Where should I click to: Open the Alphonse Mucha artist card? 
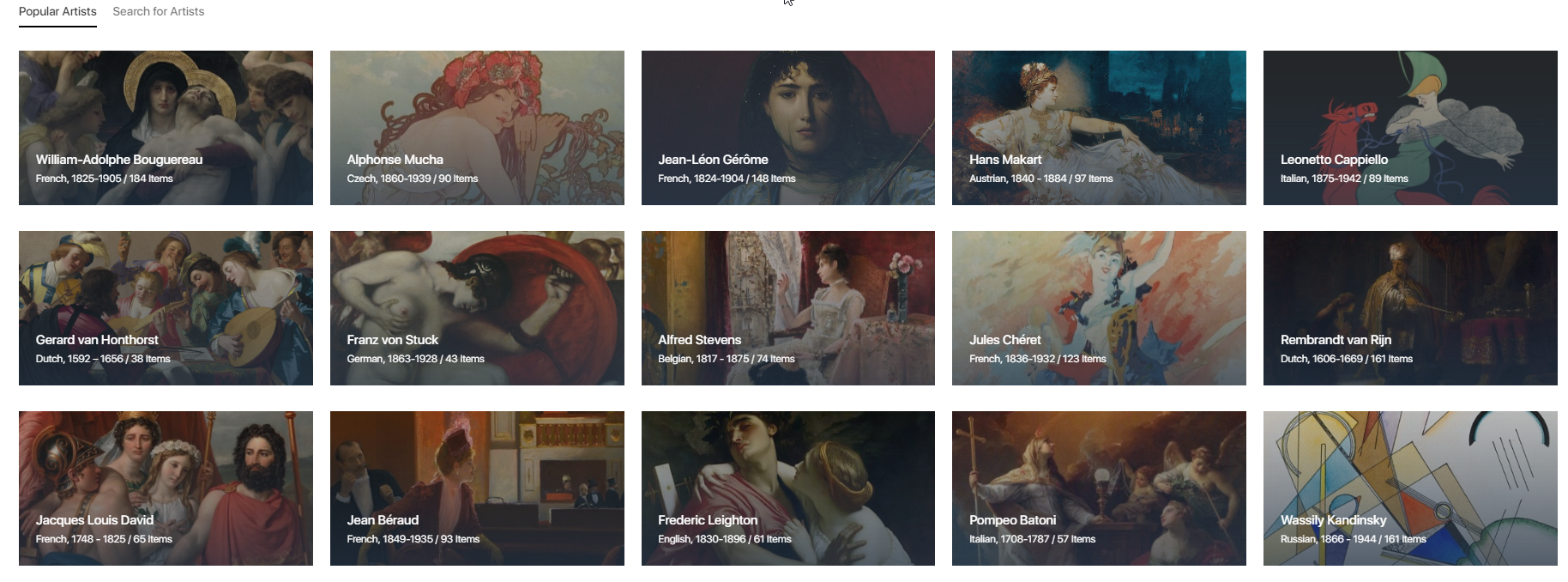(x=477, y=128)
